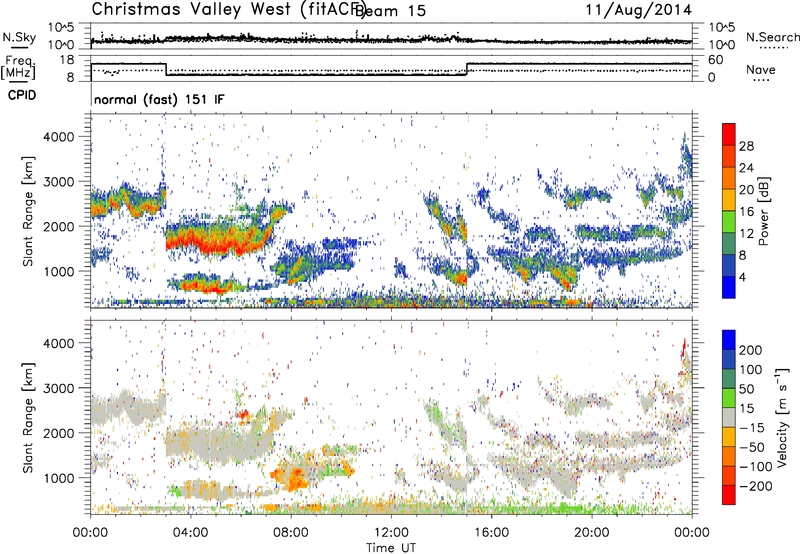Click the '20:00' time tick label
This screenshot has width=800, height=554.
pos(591,533)
